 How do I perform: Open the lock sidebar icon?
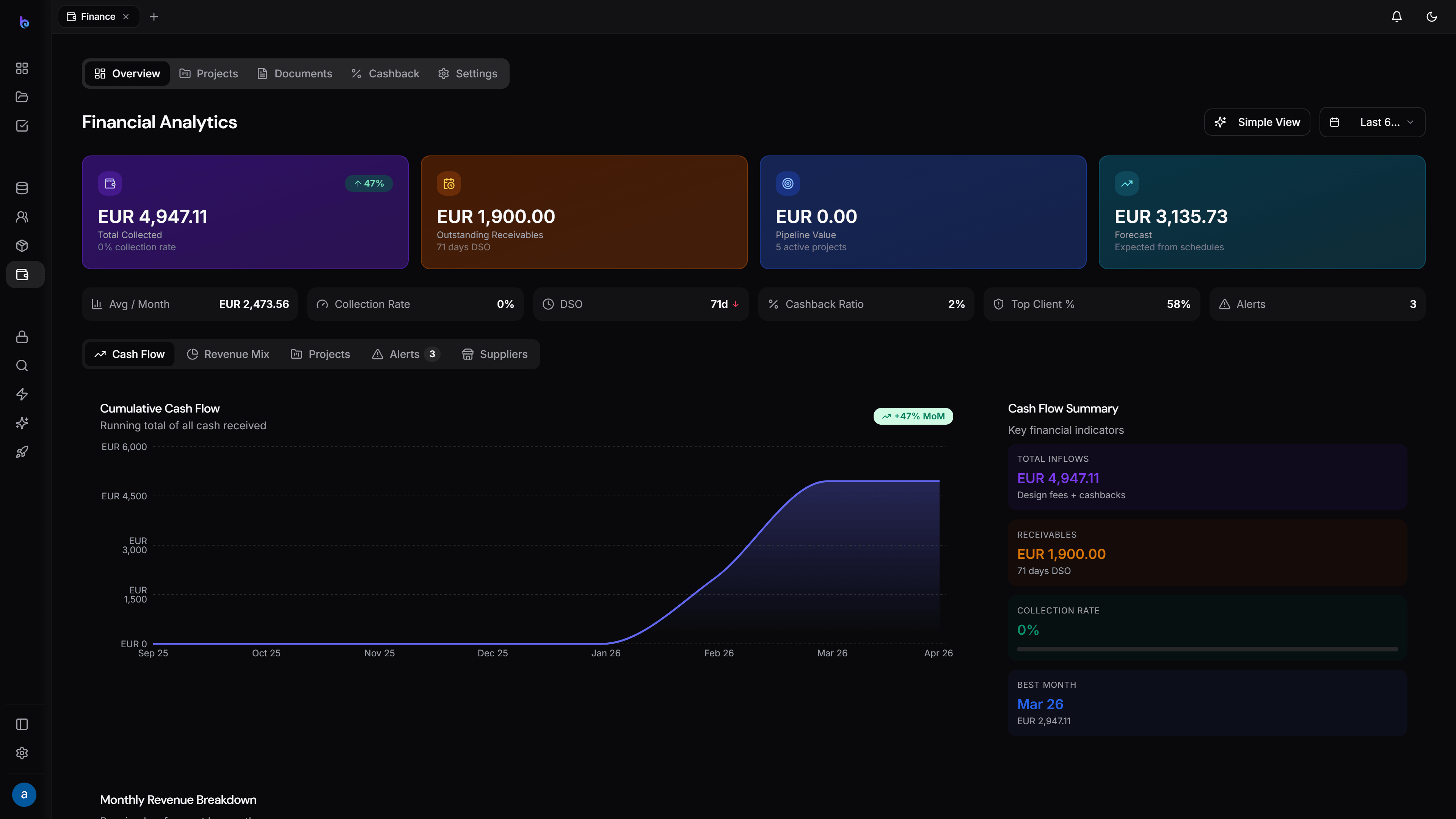pyautogui.click(x=22, y=337)
